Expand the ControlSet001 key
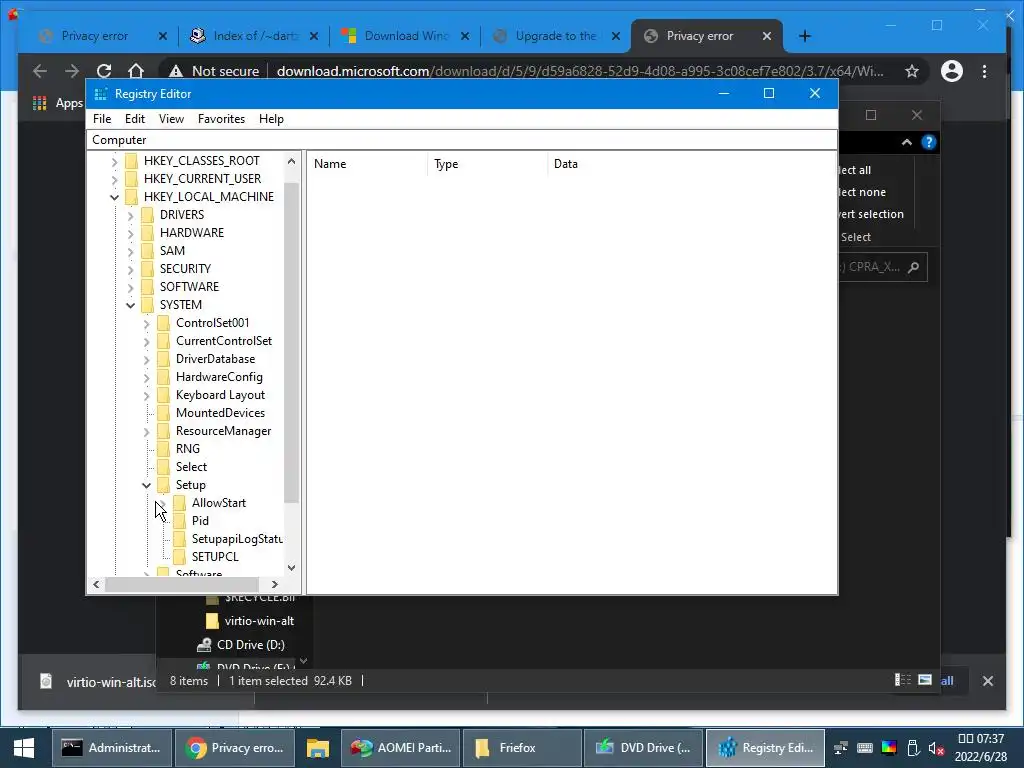The height and width of the screenshot is (768, 1024). [x=146, y=323]
